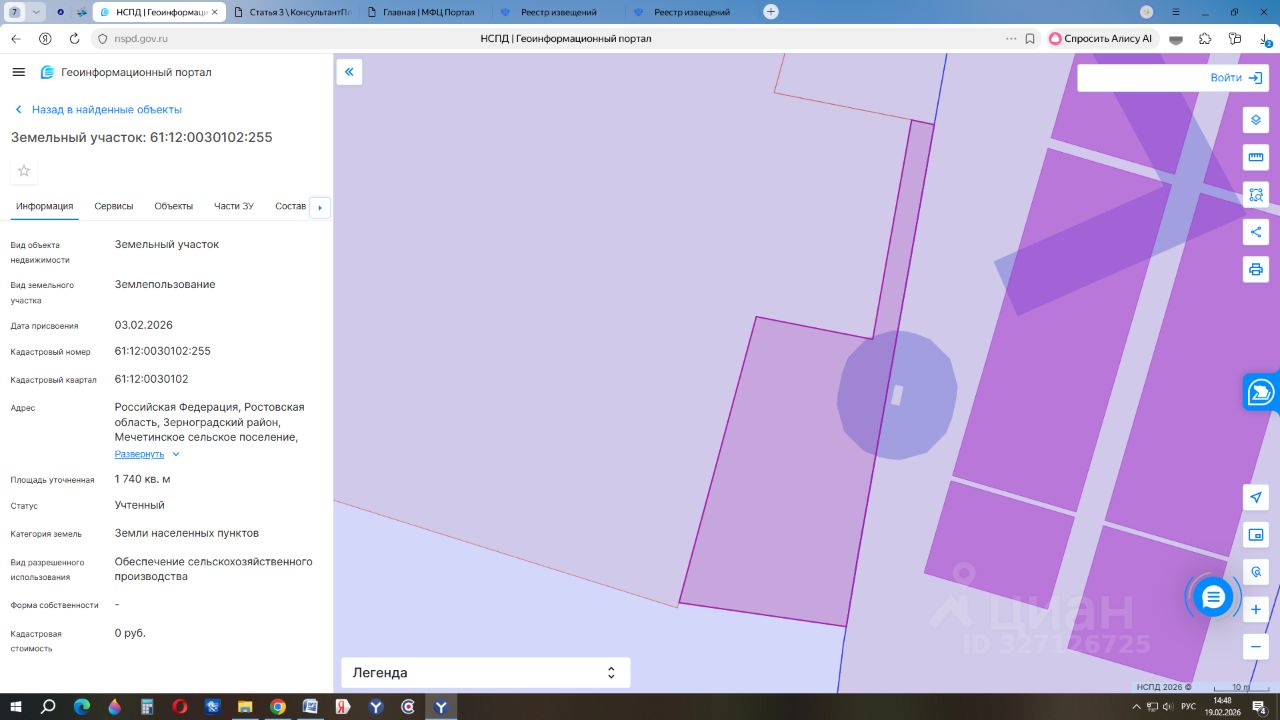
Task: Switch to the Части ЗУ tab
Action: pyautogui.click(x=234, y=206)
